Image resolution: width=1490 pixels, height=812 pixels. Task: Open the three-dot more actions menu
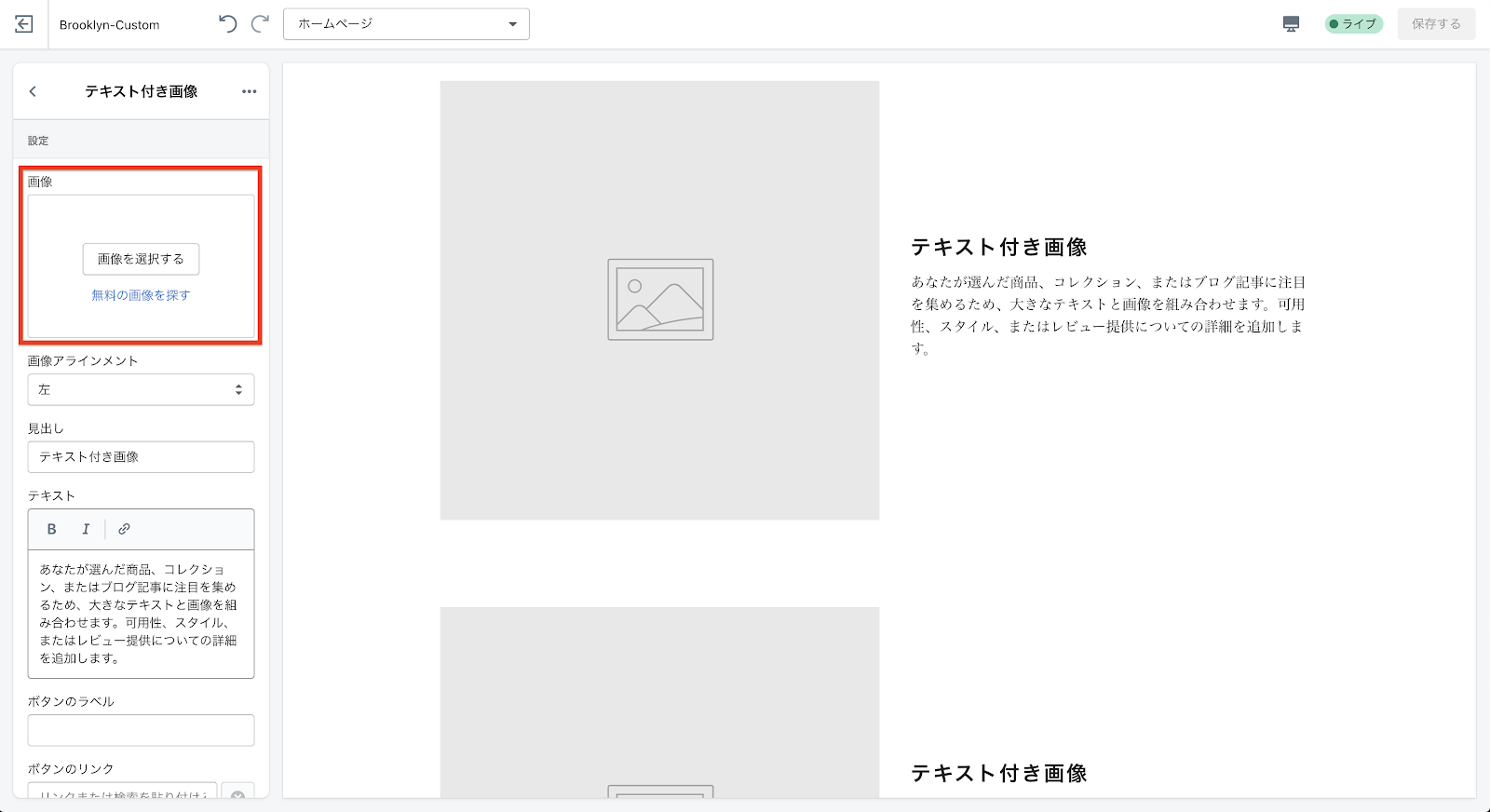[249, 91]
